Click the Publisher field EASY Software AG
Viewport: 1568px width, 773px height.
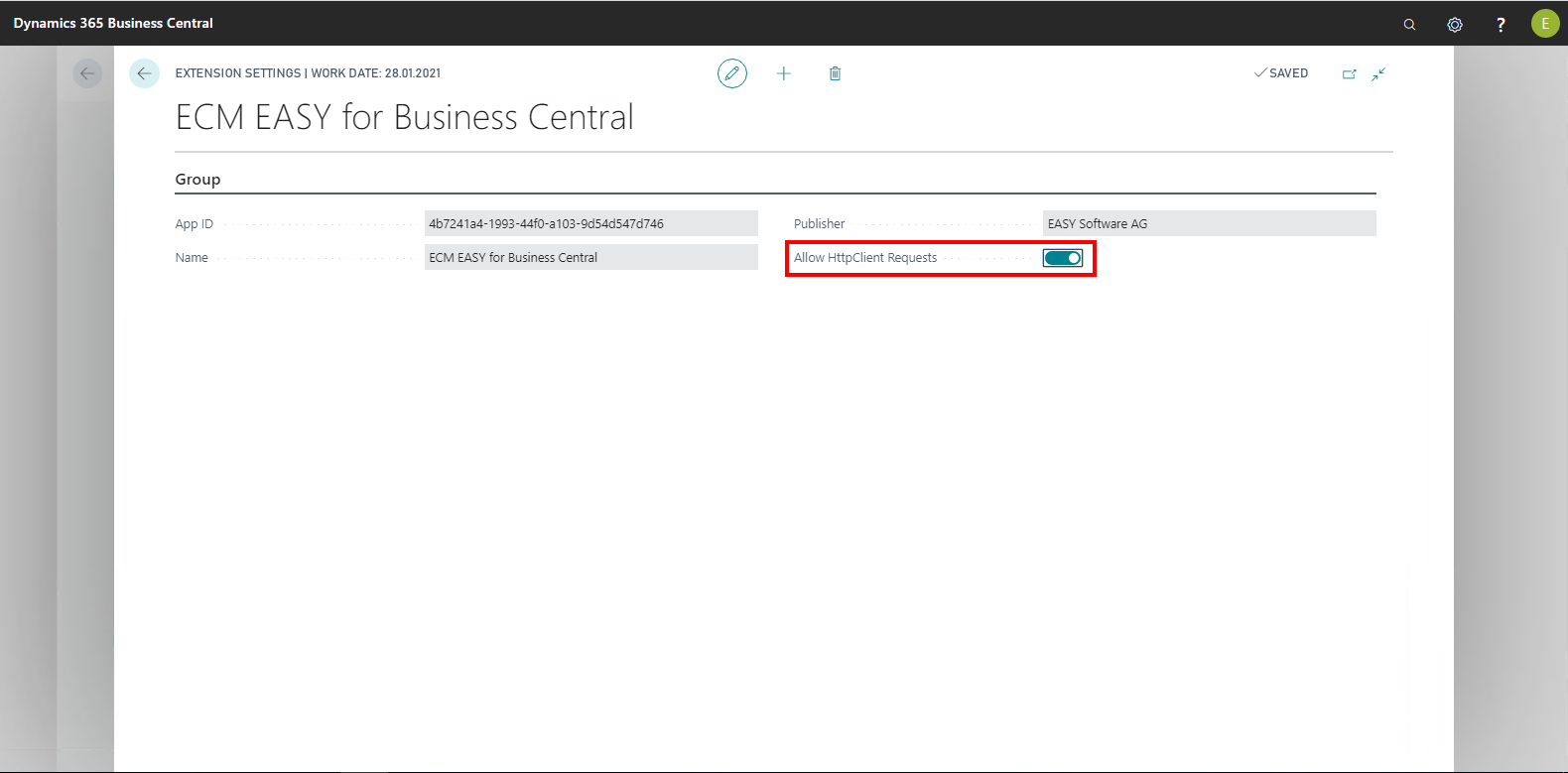(1210, 223)
